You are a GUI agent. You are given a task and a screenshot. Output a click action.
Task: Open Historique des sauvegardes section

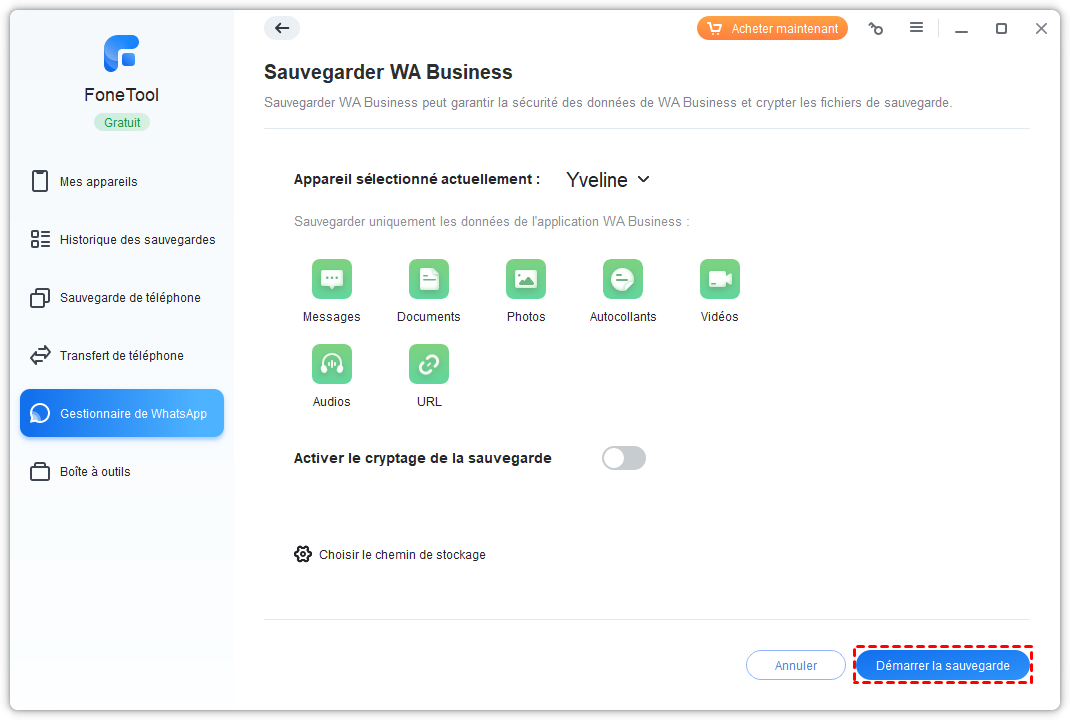(137, 240)
